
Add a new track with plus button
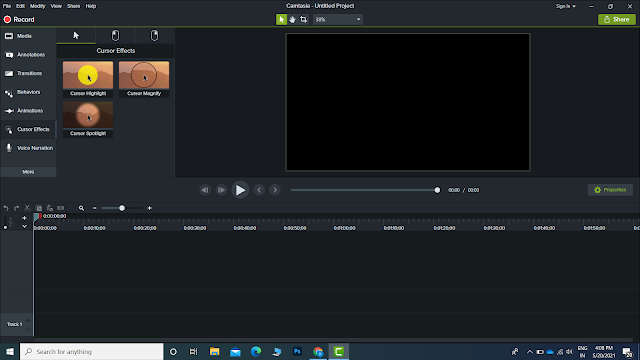(24, 218)
